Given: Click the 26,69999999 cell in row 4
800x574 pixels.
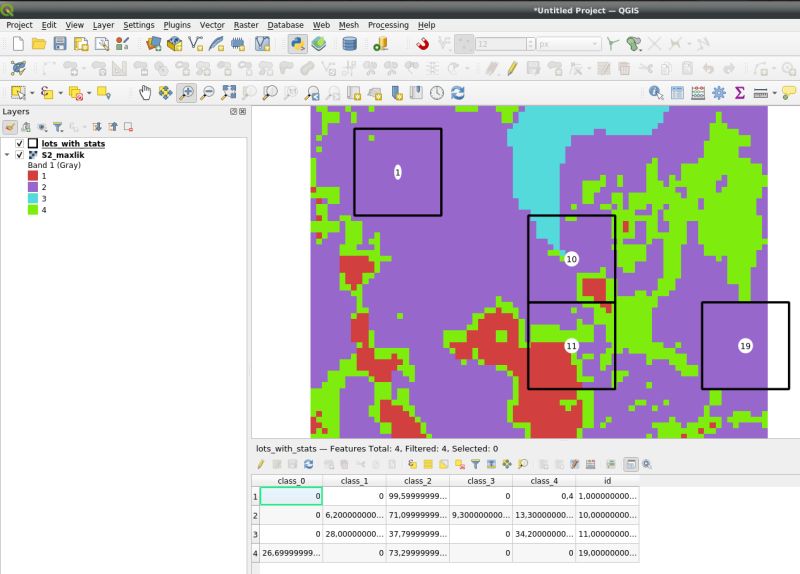Looking at the screenshot, I should point(291,553).
